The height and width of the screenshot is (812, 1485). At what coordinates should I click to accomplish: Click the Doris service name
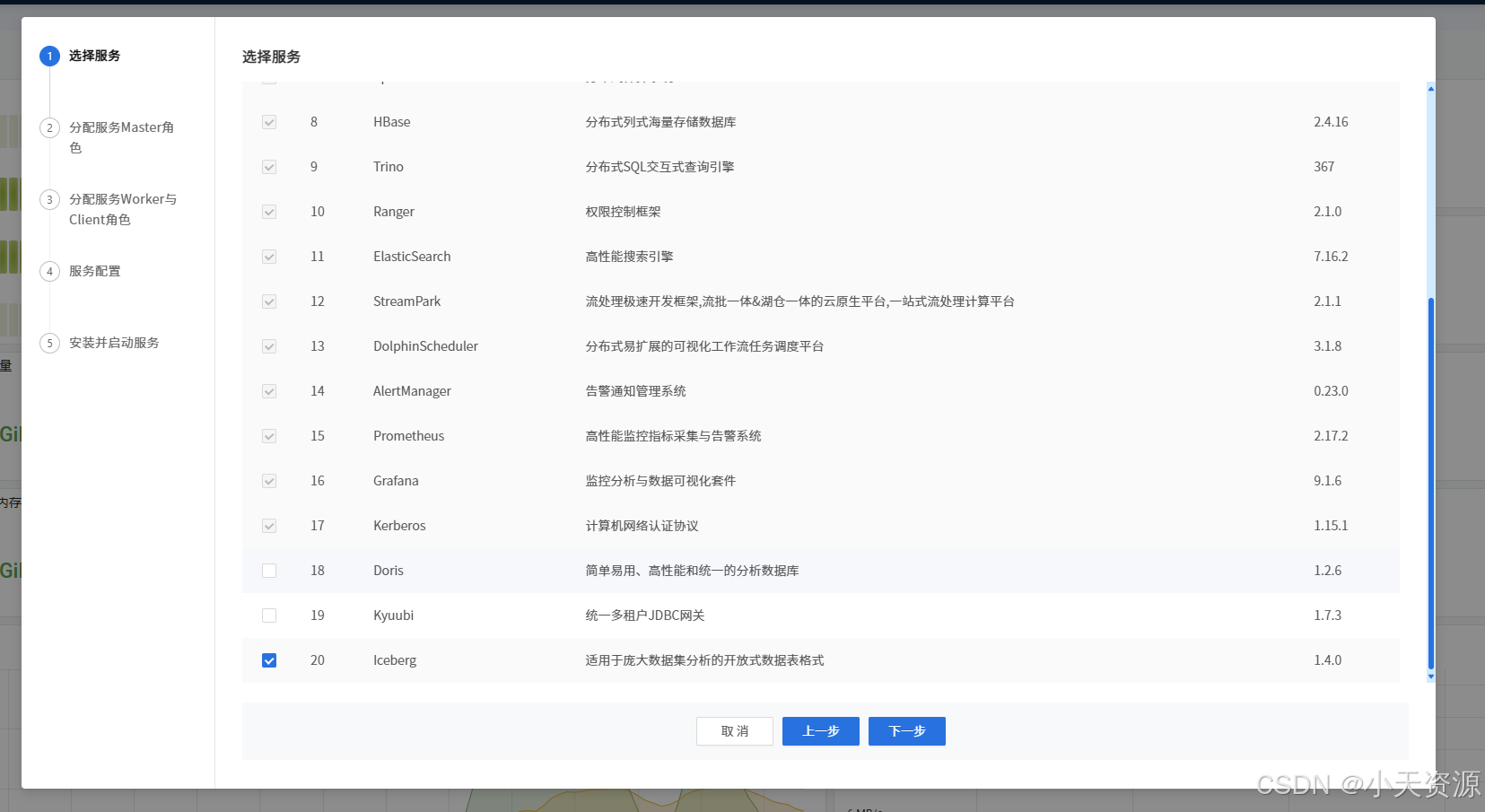tap(389, 571)
